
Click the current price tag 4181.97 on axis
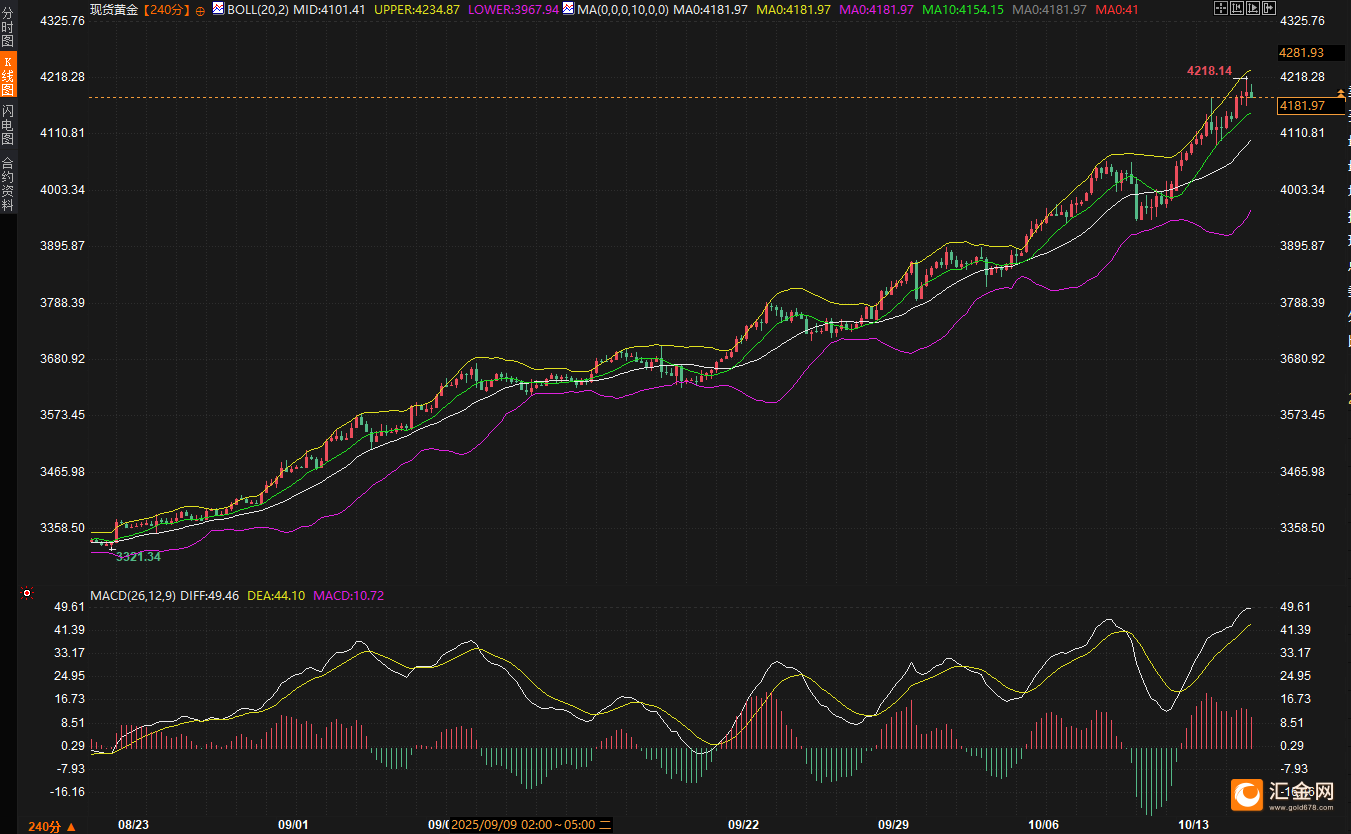click(x=1302, y=106)
